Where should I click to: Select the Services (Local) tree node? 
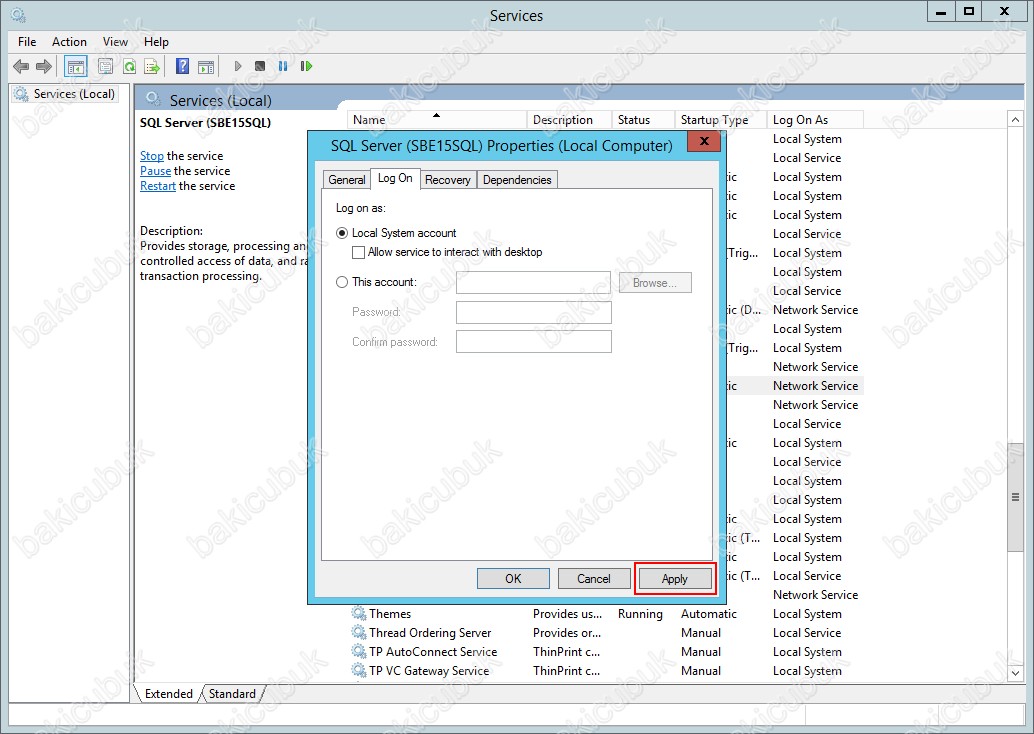[66, 94]
